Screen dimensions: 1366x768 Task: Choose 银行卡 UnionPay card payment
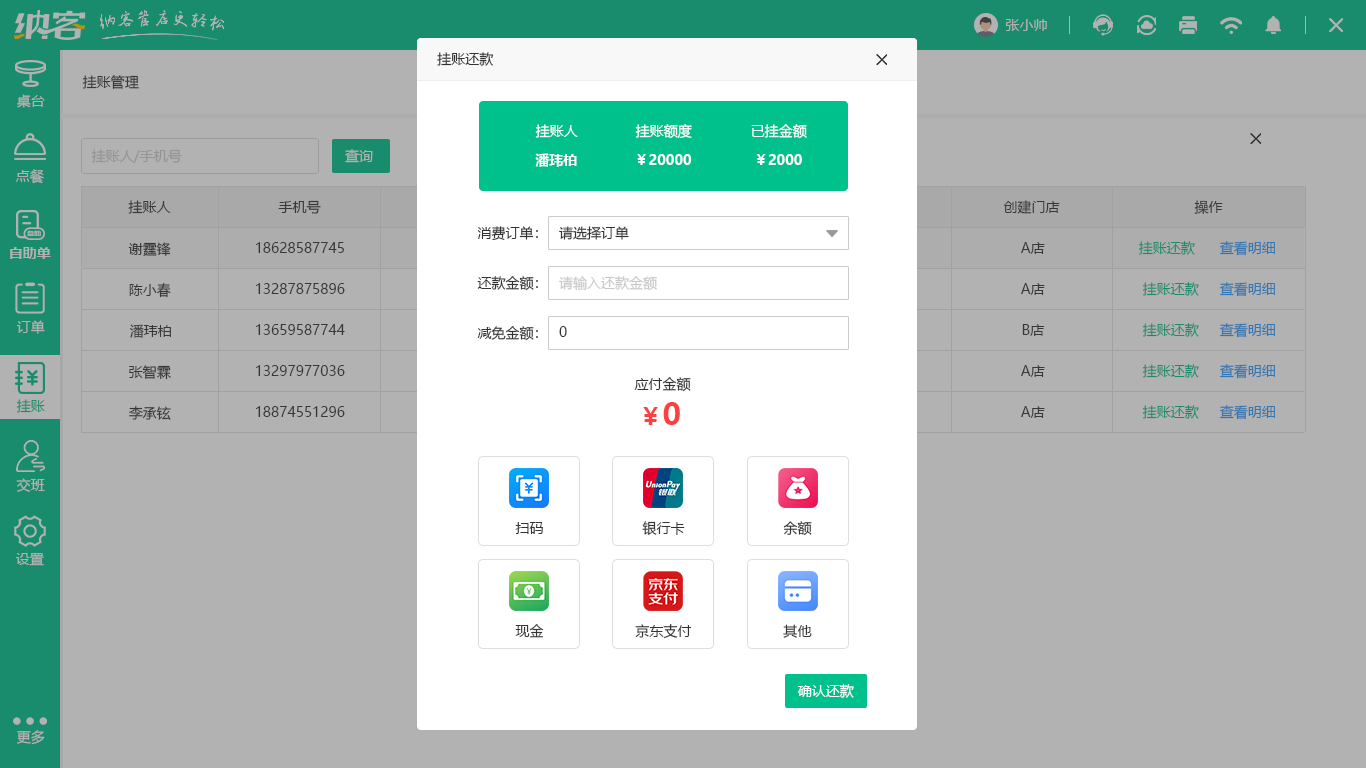(663, 501)
